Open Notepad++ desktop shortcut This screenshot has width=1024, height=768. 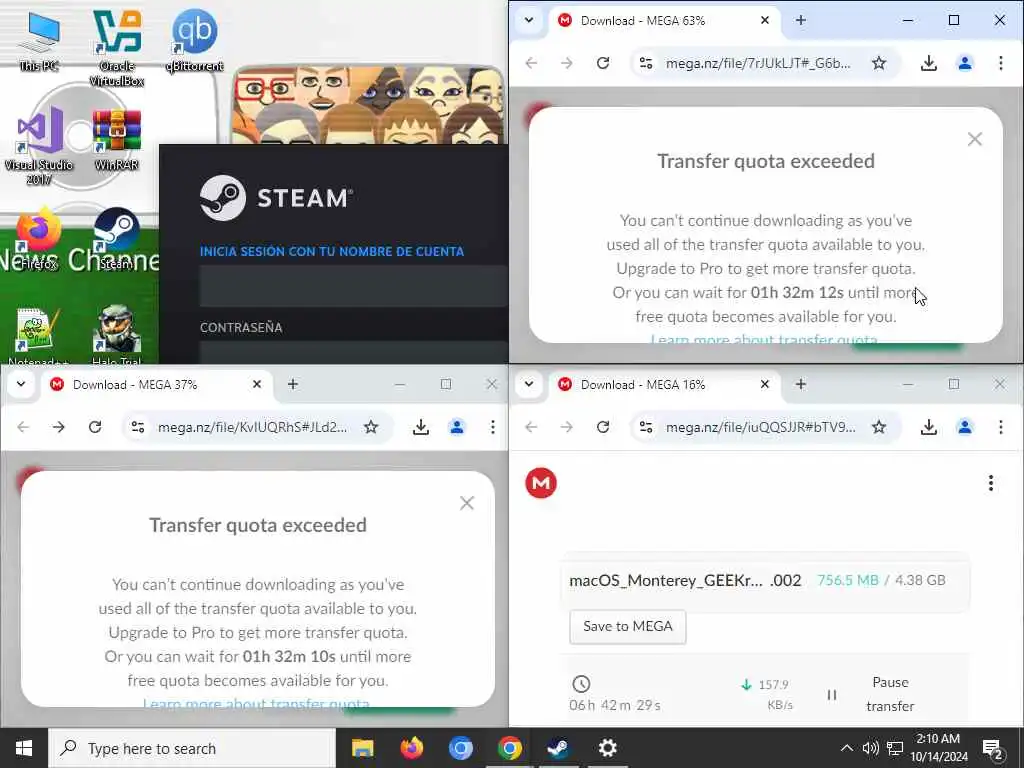click(x=39, y=334)
